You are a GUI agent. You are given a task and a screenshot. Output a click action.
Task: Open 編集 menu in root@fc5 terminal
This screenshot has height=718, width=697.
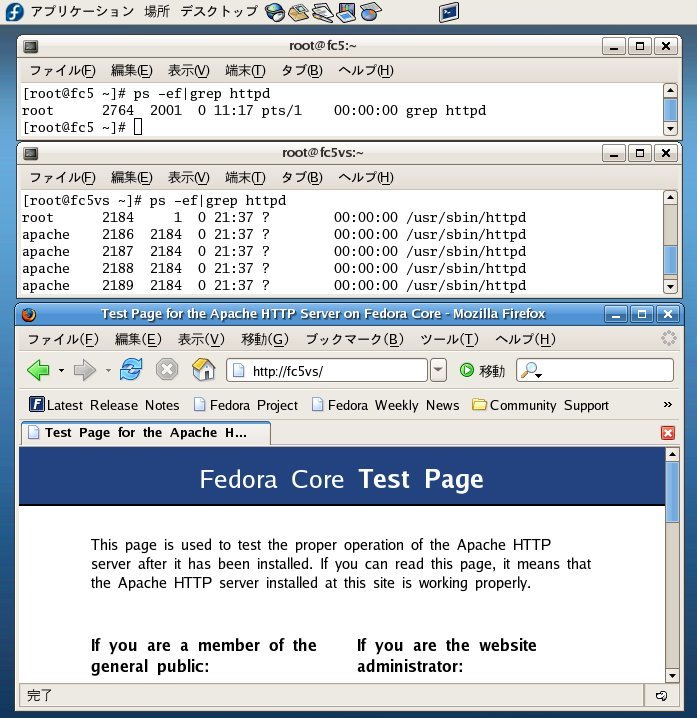click(x=131, y=71)
